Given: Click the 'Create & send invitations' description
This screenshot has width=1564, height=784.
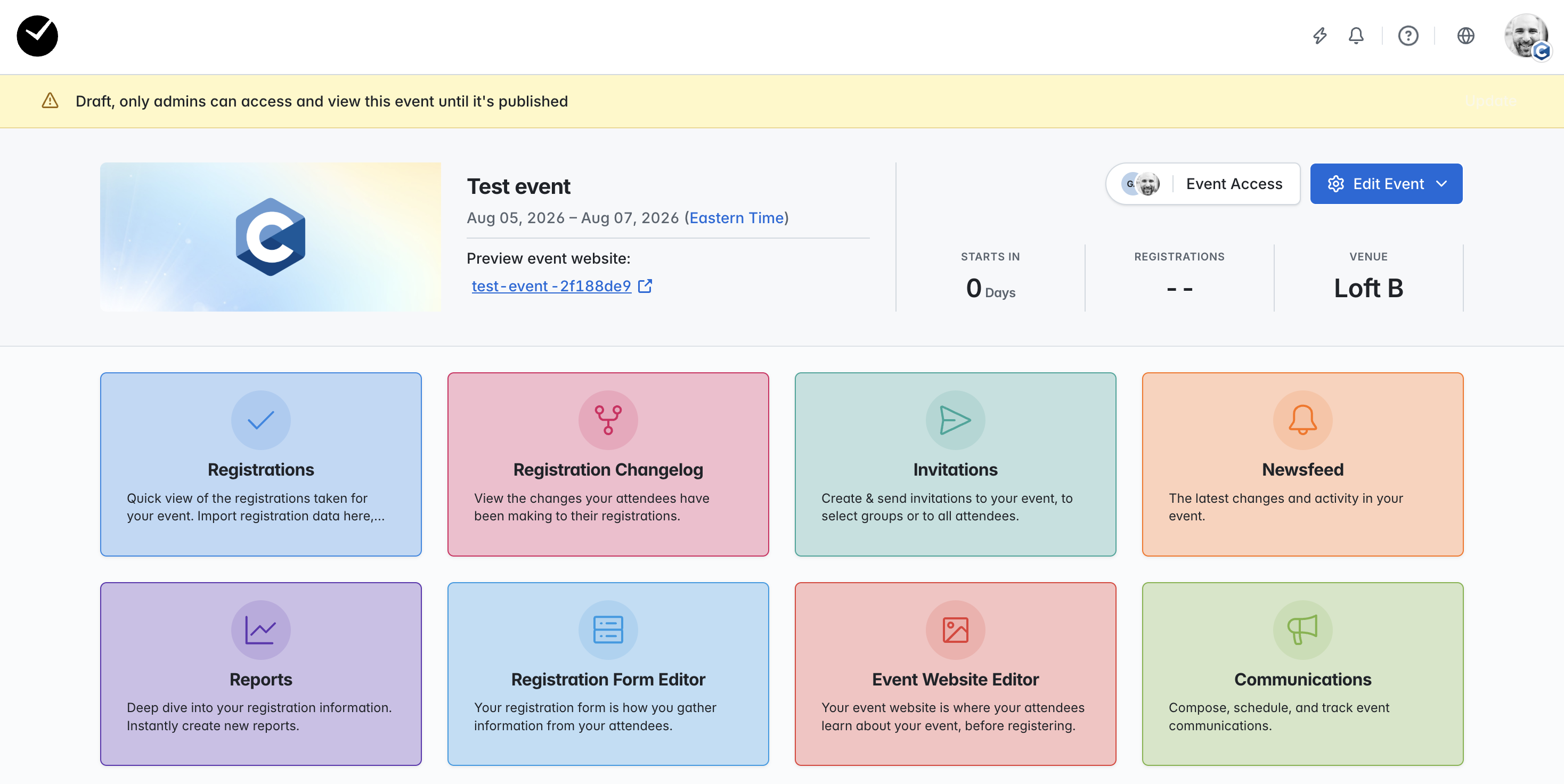Looking at the screenshot, I should click(x=947, y=507).
